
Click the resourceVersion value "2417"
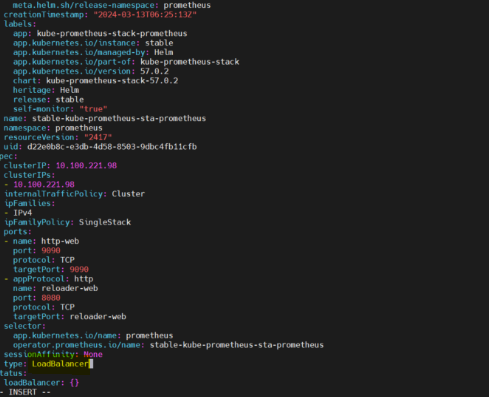point(98,137)
